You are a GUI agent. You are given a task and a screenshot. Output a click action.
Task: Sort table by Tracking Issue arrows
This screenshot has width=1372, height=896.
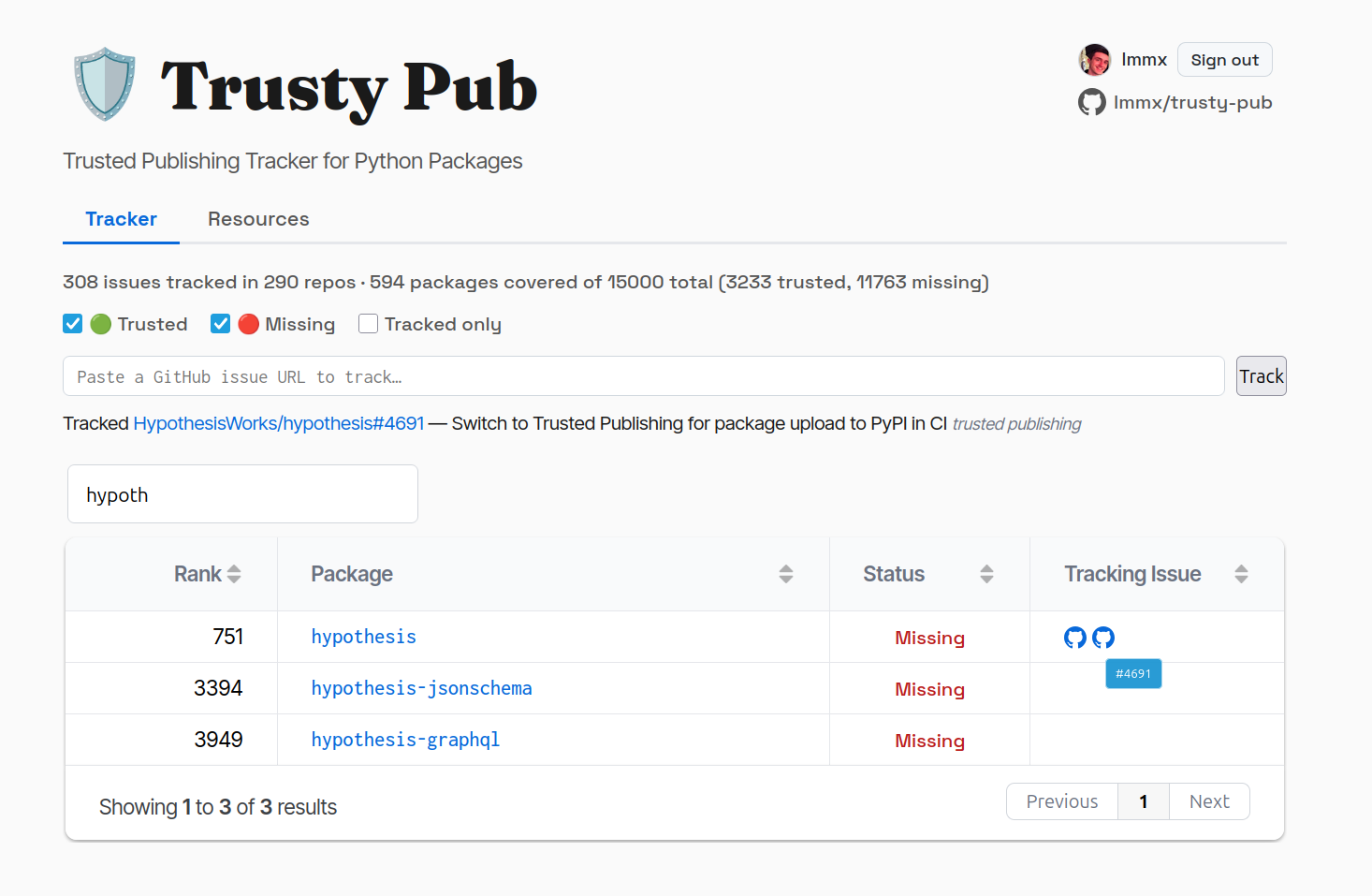(1241, 574)
